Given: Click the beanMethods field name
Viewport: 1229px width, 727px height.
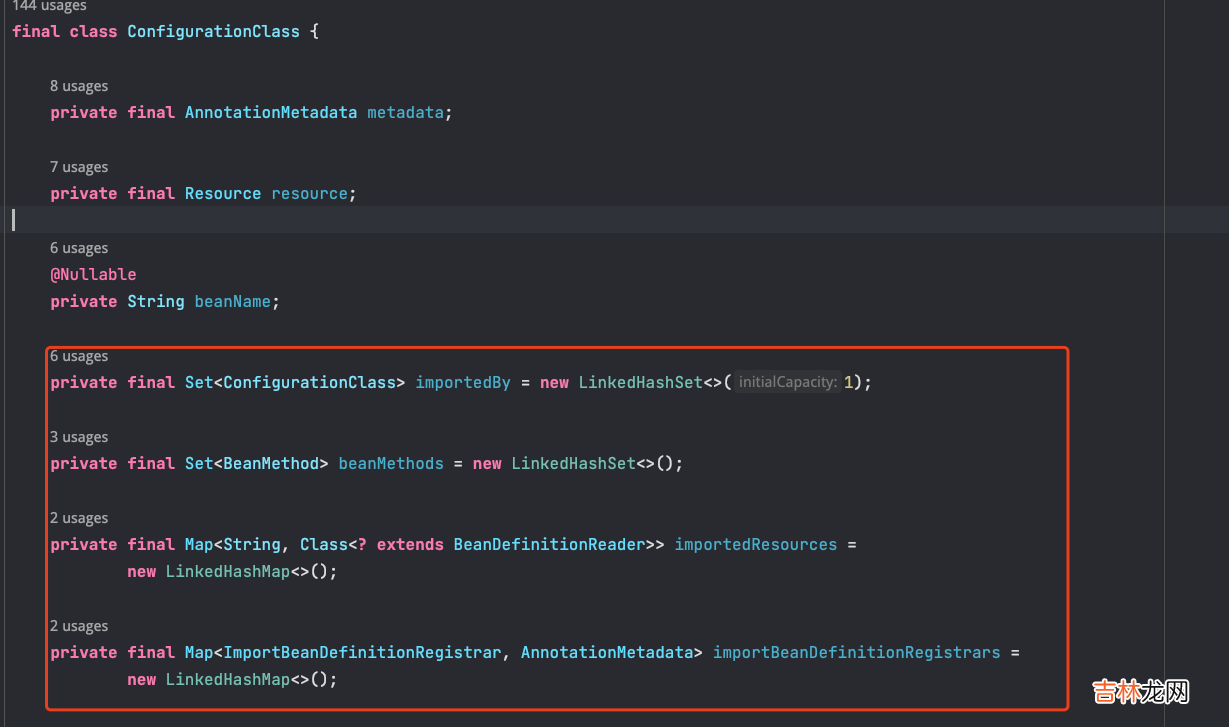Looking at the screenshot, I should 391,463.
